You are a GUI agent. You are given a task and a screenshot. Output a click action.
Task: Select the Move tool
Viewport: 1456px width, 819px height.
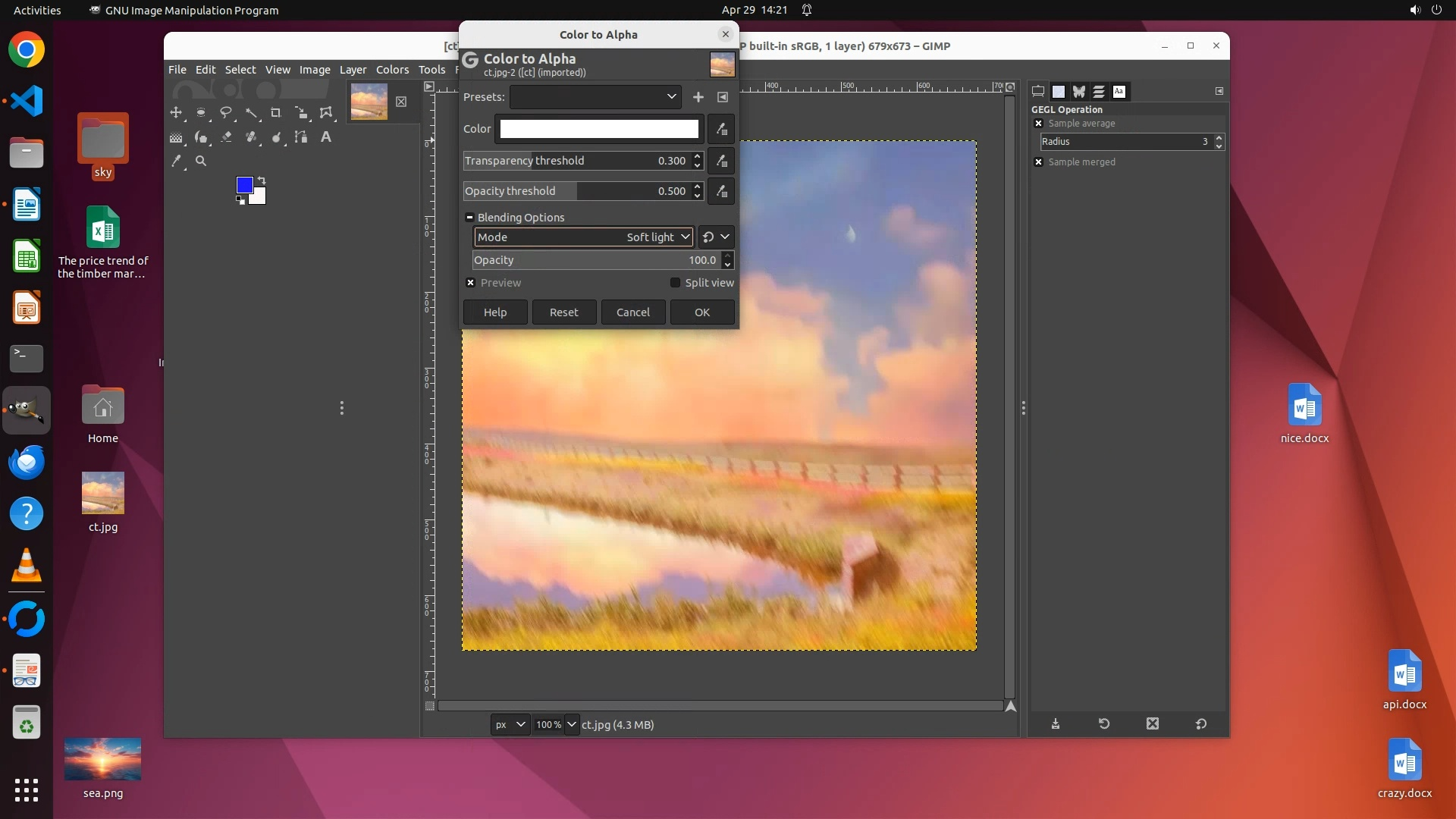click(176, 113)
